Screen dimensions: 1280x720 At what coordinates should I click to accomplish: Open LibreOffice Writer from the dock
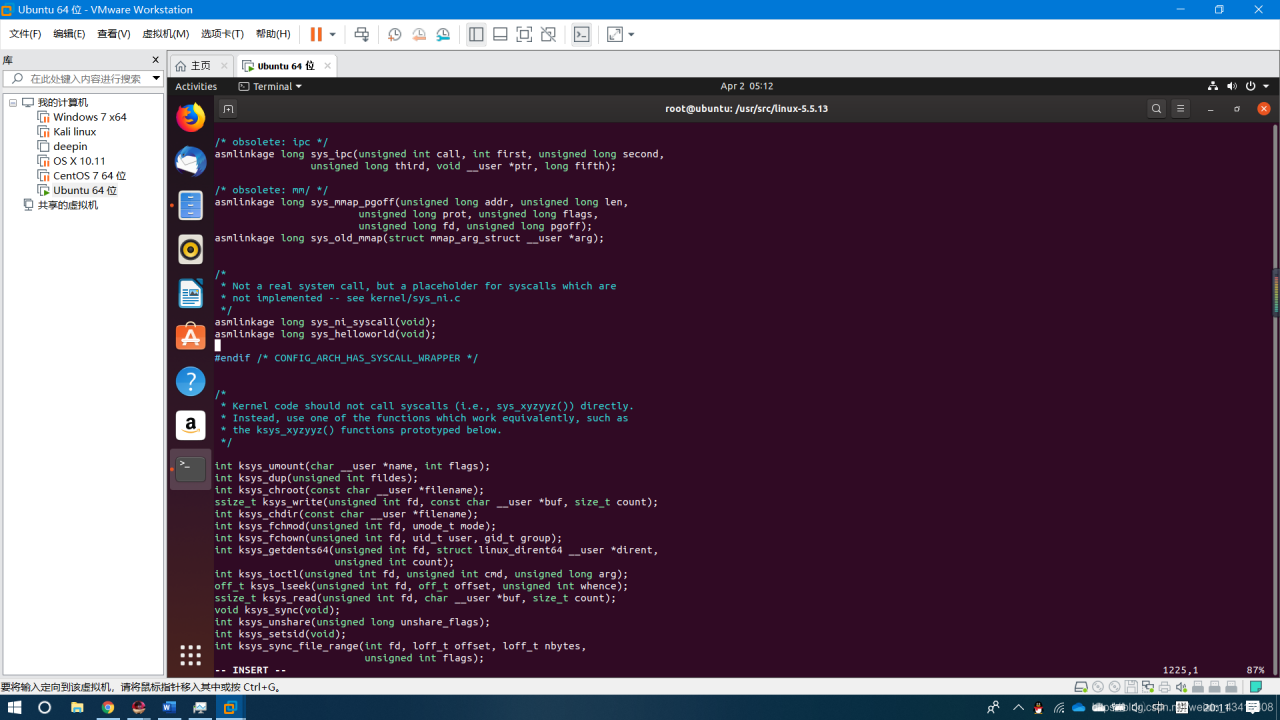click(x=190, y=293)
